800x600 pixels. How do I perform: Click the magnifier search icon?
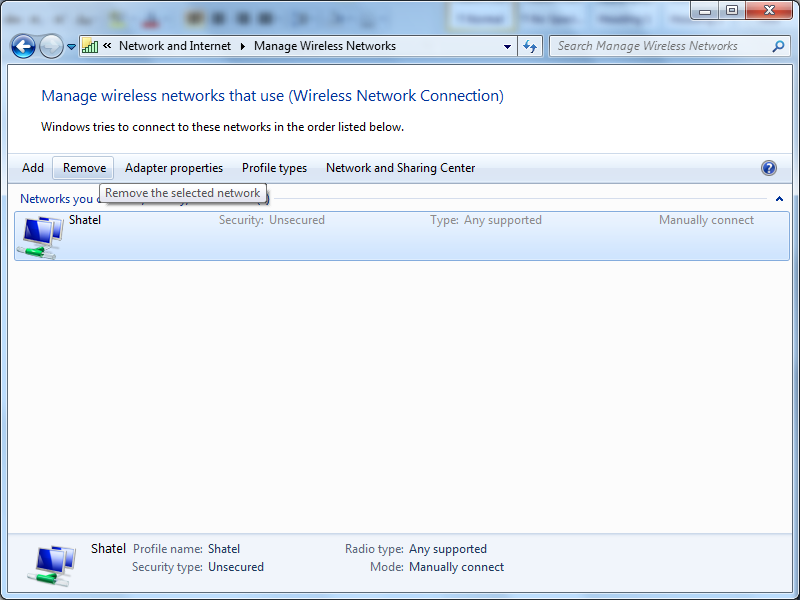778,46
